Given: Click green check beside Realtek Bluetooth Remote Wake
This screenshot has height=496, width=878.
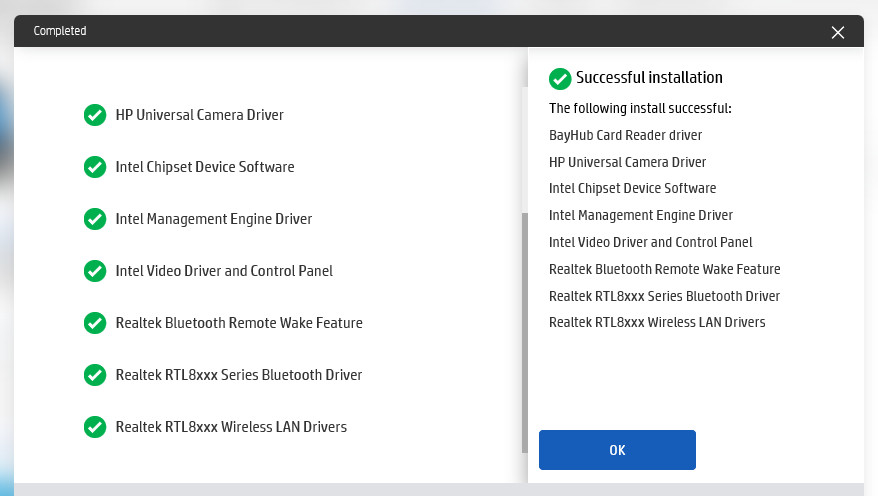Looking at the screenshot, I should pyautogui.click(x=95, y=323).
